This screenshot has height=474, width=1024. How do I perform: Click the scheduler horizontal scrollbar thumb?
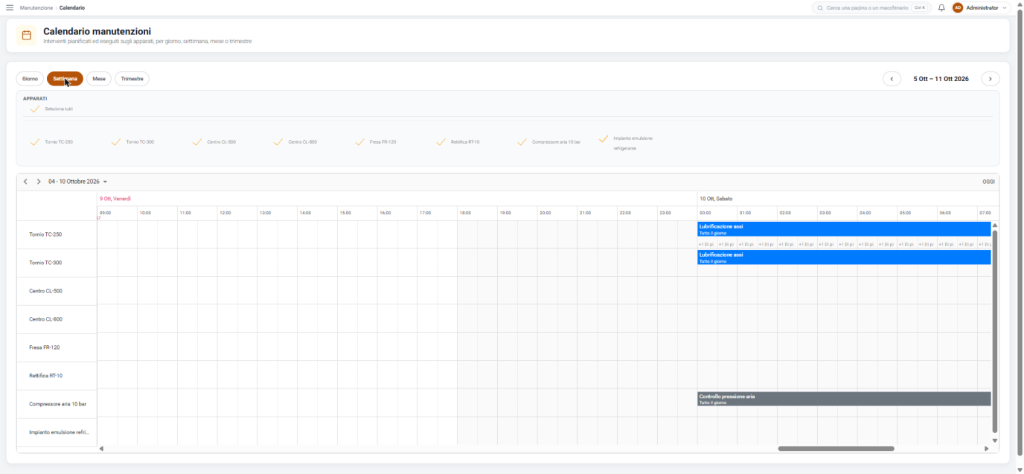(x=836, y=449)
